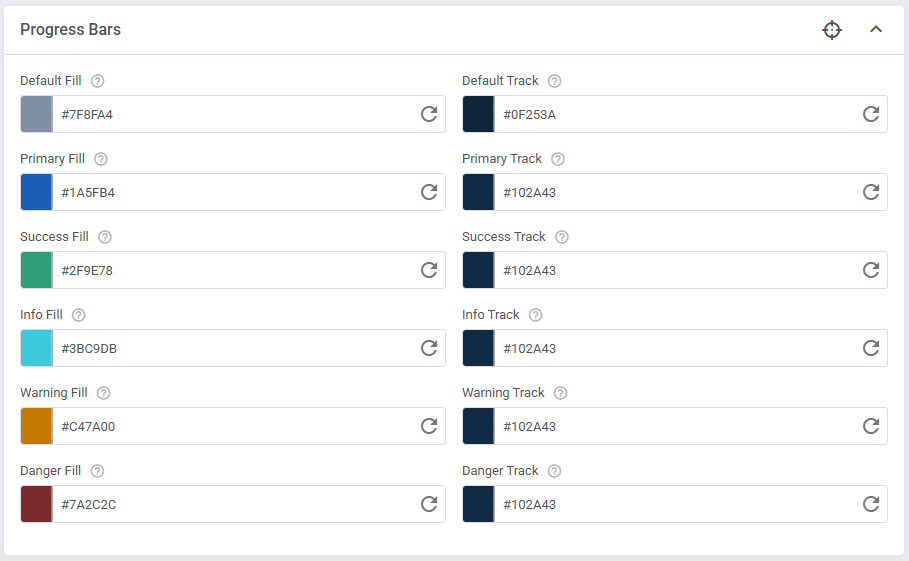
Task: Open the Primary Fill blue swatch
Action: tap(36, 192)
